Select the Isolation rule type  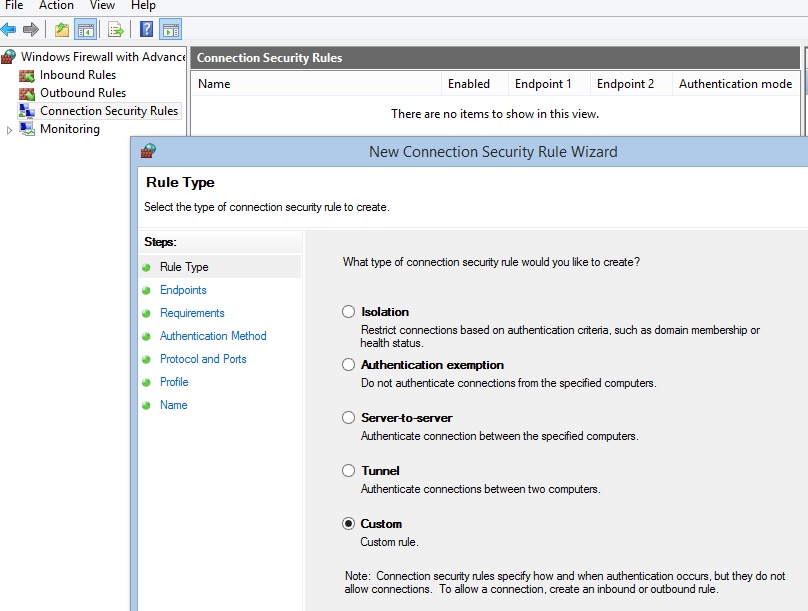click(x=348, y=312)
